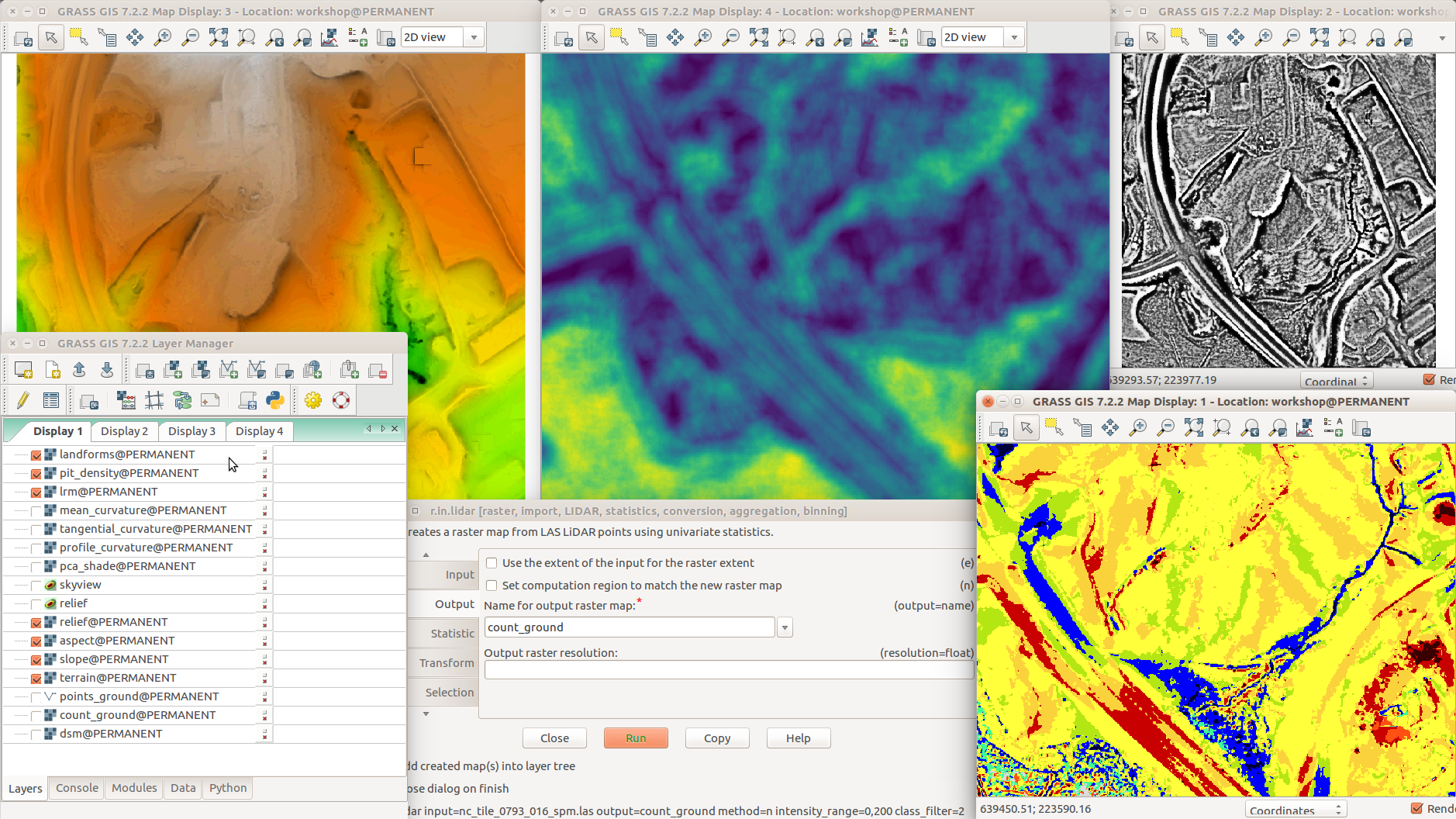Open graphical modeler icon
The image size is (1456, 819).
182,400
